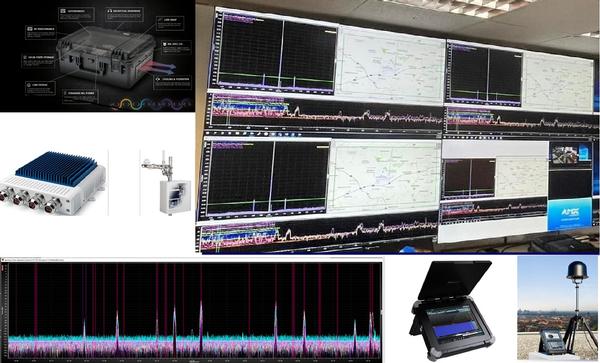Select the rooftop tripod antenna photo
The height and width of the screenshot is (363, 600).
pos(558,308)
